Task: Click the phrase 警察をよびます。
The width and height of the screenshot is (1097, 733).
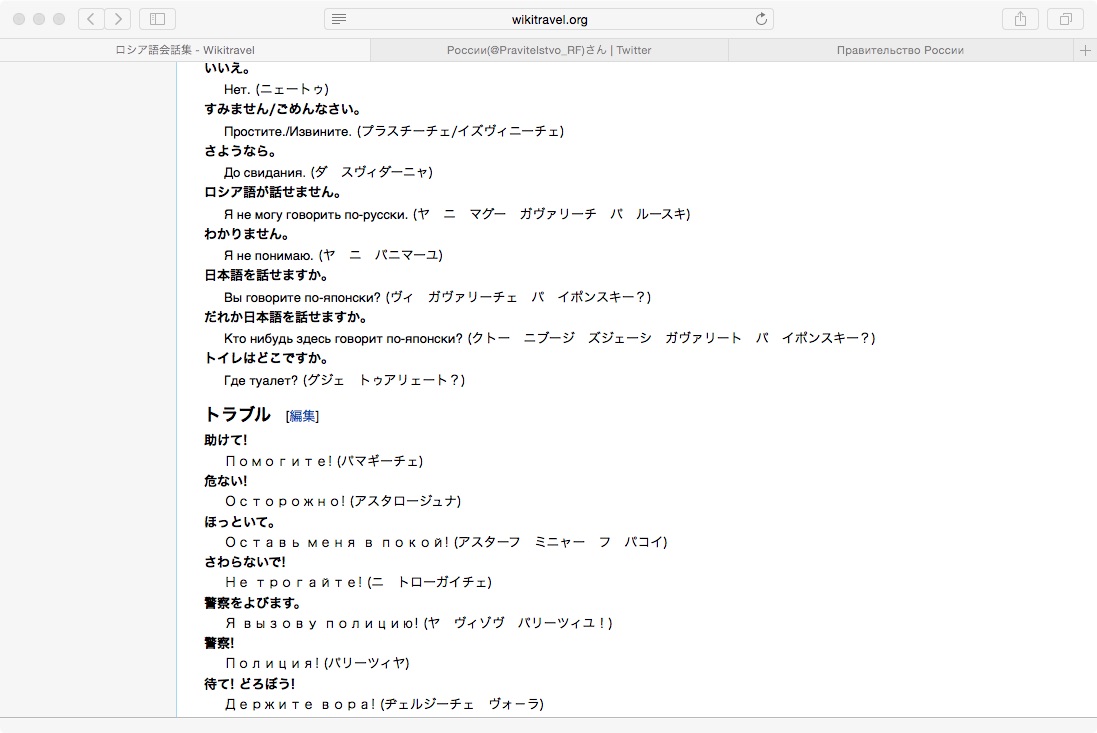Action: point(253,603)
